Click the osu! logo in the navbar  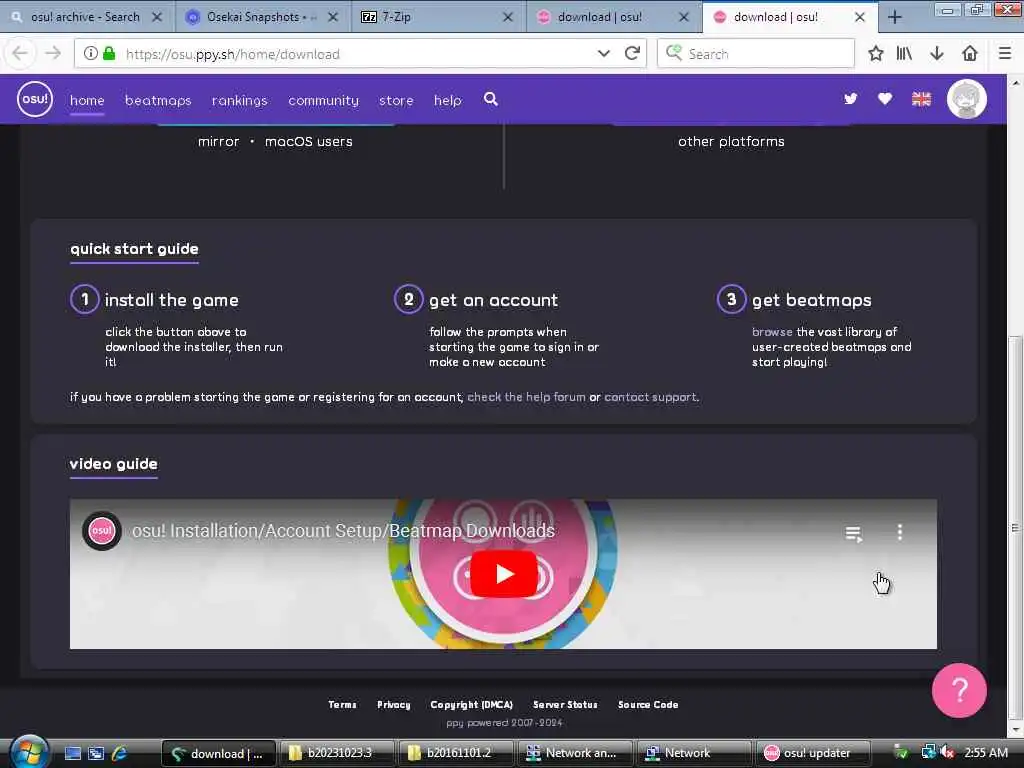point(35,99)
